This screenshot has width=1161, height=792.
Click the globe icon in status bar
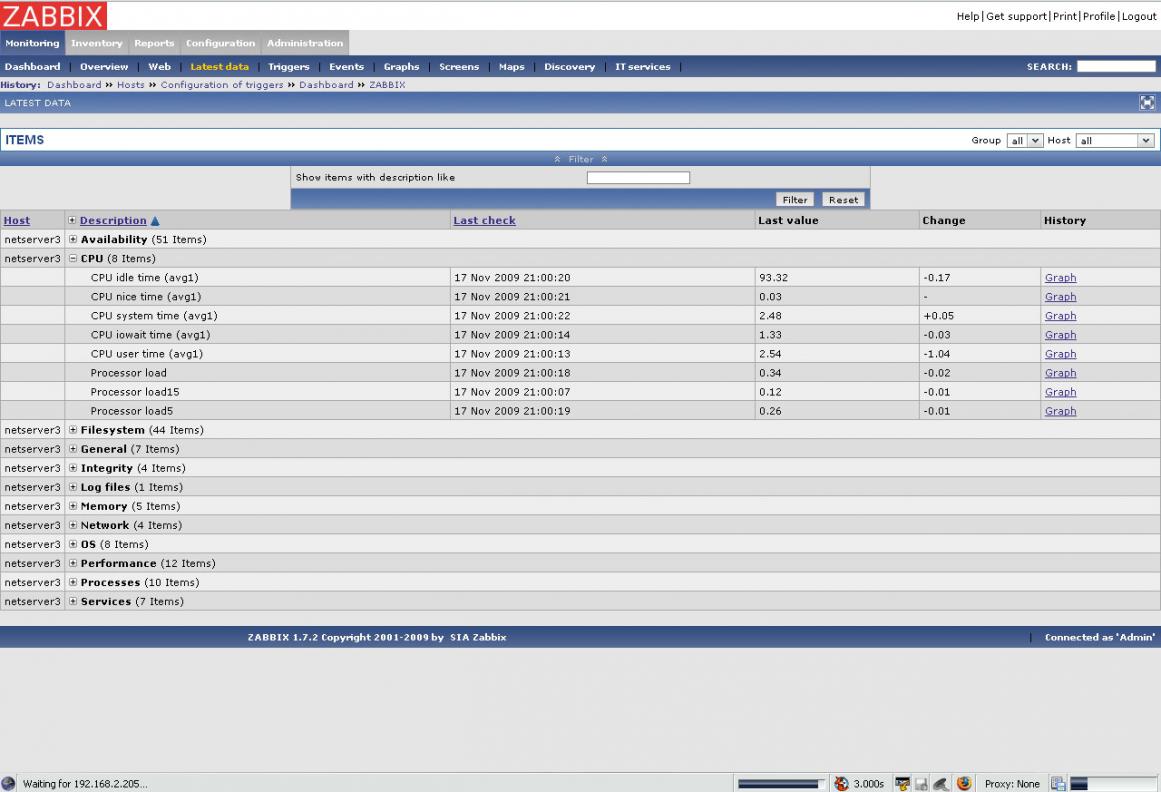pyautogui.click(x=8, y=783)
